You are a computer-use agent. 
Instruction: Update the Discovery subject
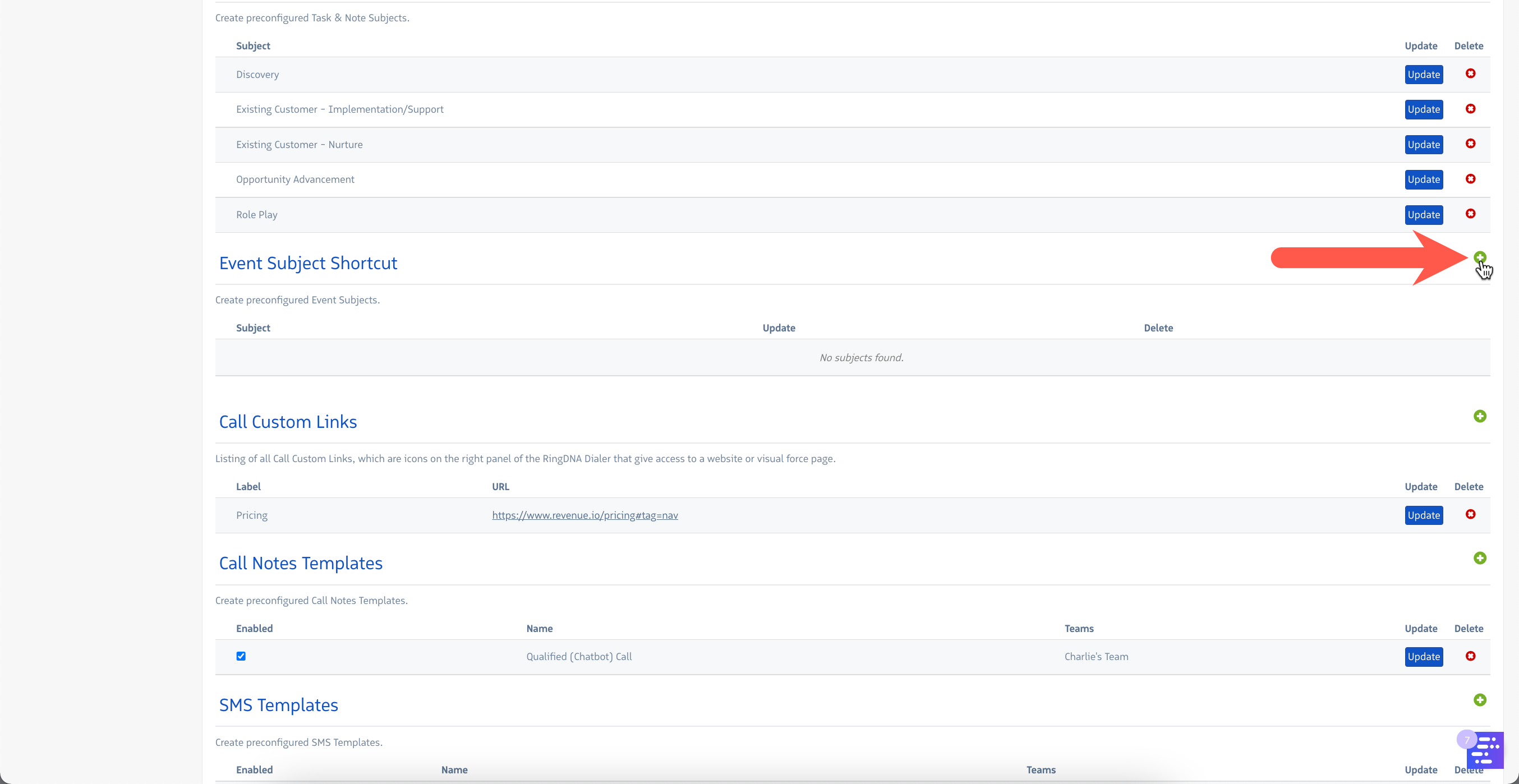click(x=1424, y=74)
